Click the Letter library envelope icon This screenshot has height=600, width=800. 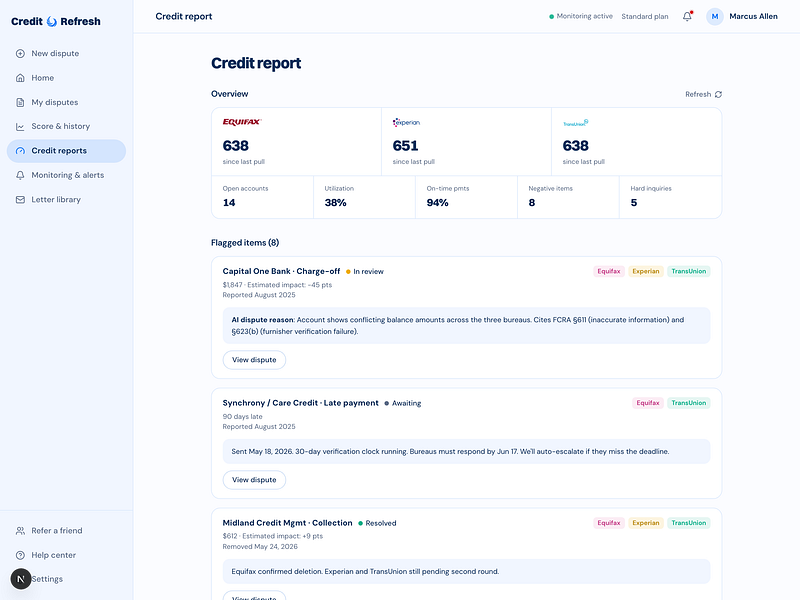point(20,200)
